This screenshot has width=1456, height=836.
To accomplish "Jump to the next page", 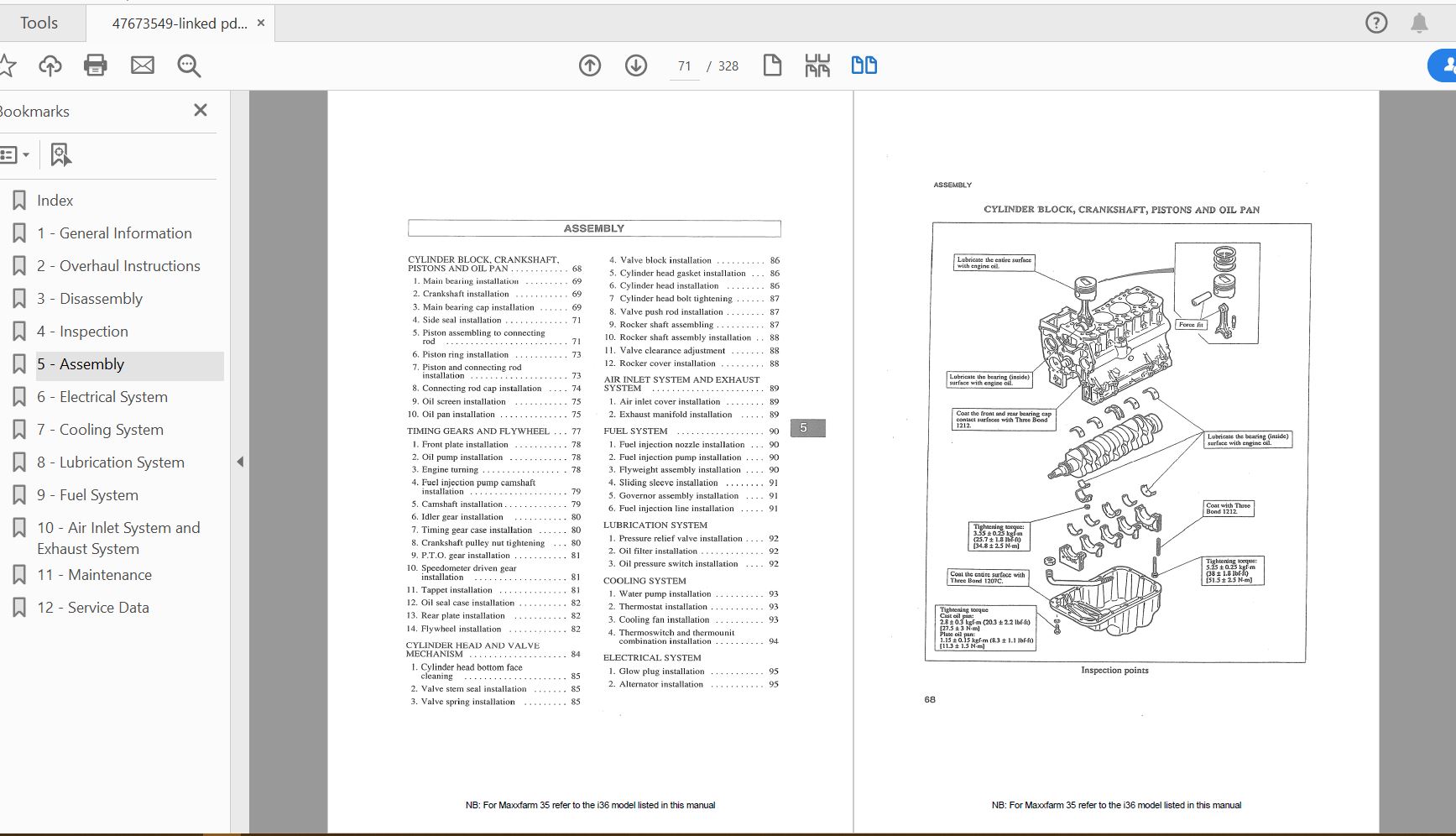I will (x=636, y=65).
